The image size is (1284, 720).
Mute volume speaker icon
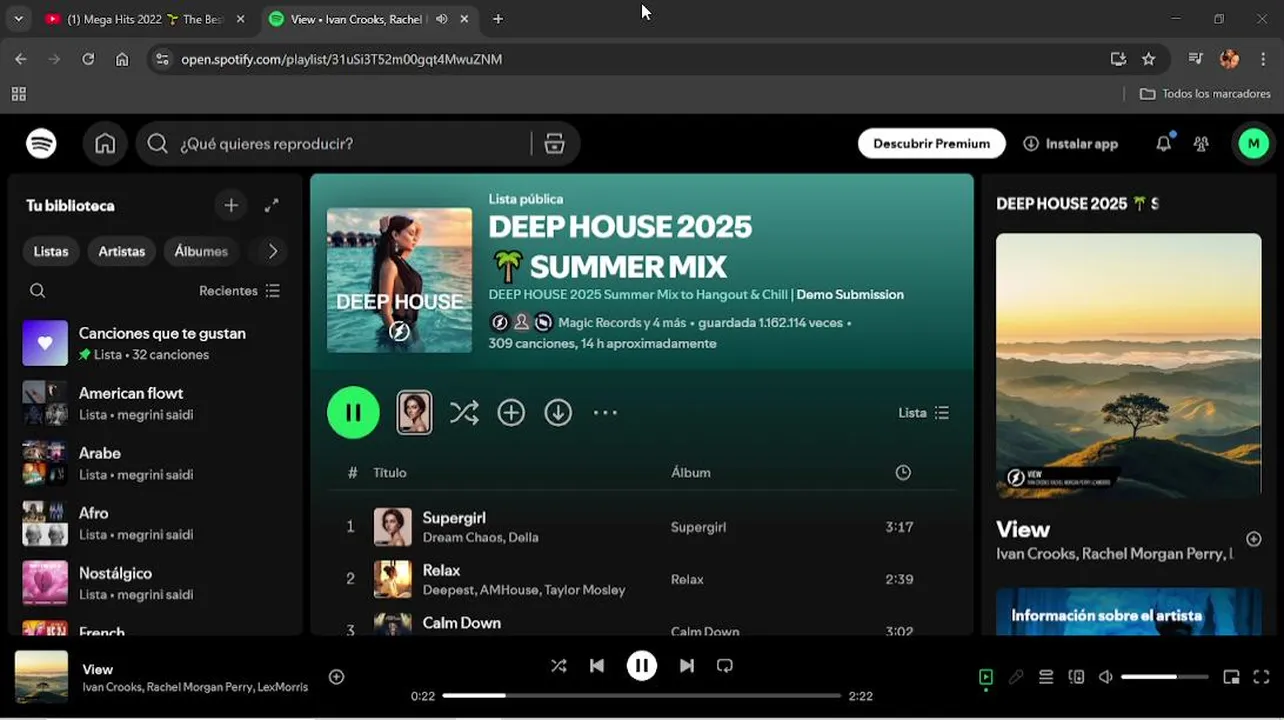tap(1106, 677)
